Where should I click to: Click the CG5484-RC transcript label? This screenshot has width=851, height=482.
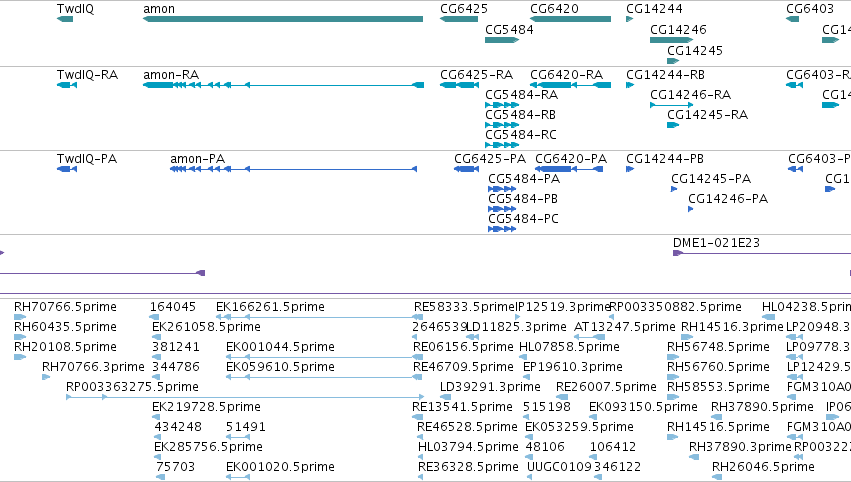coord(521,135)
